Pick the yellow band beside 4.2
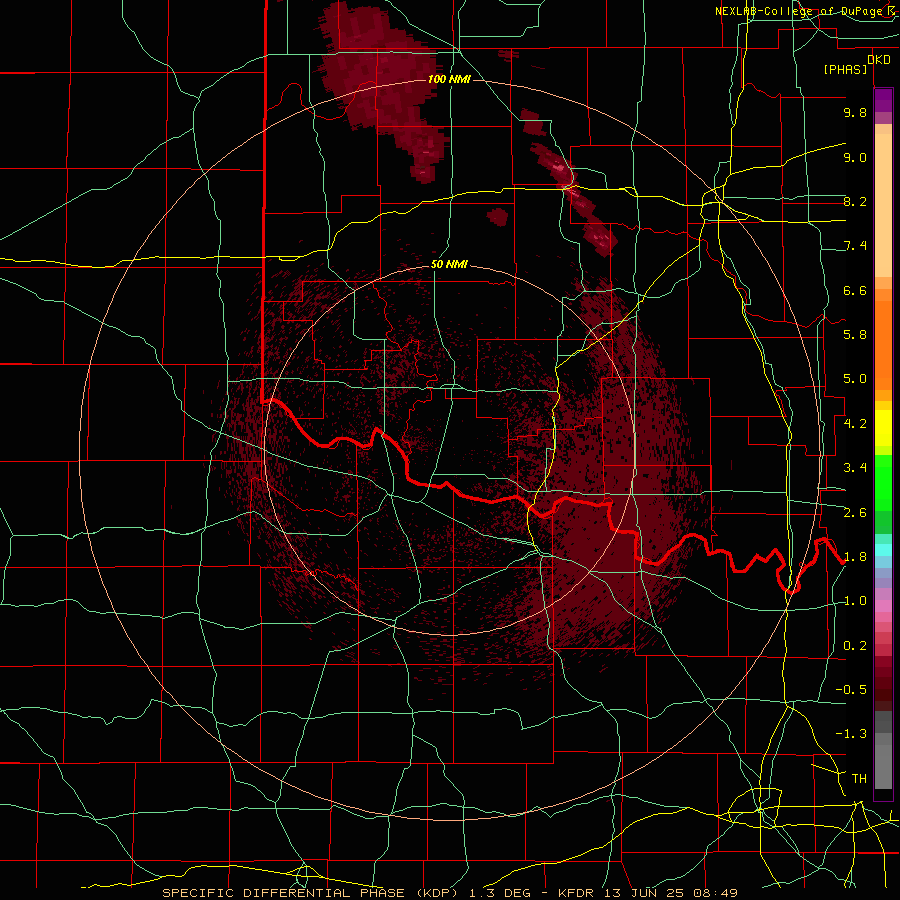Viewport: 900px width, 900px height. (883, 428)
